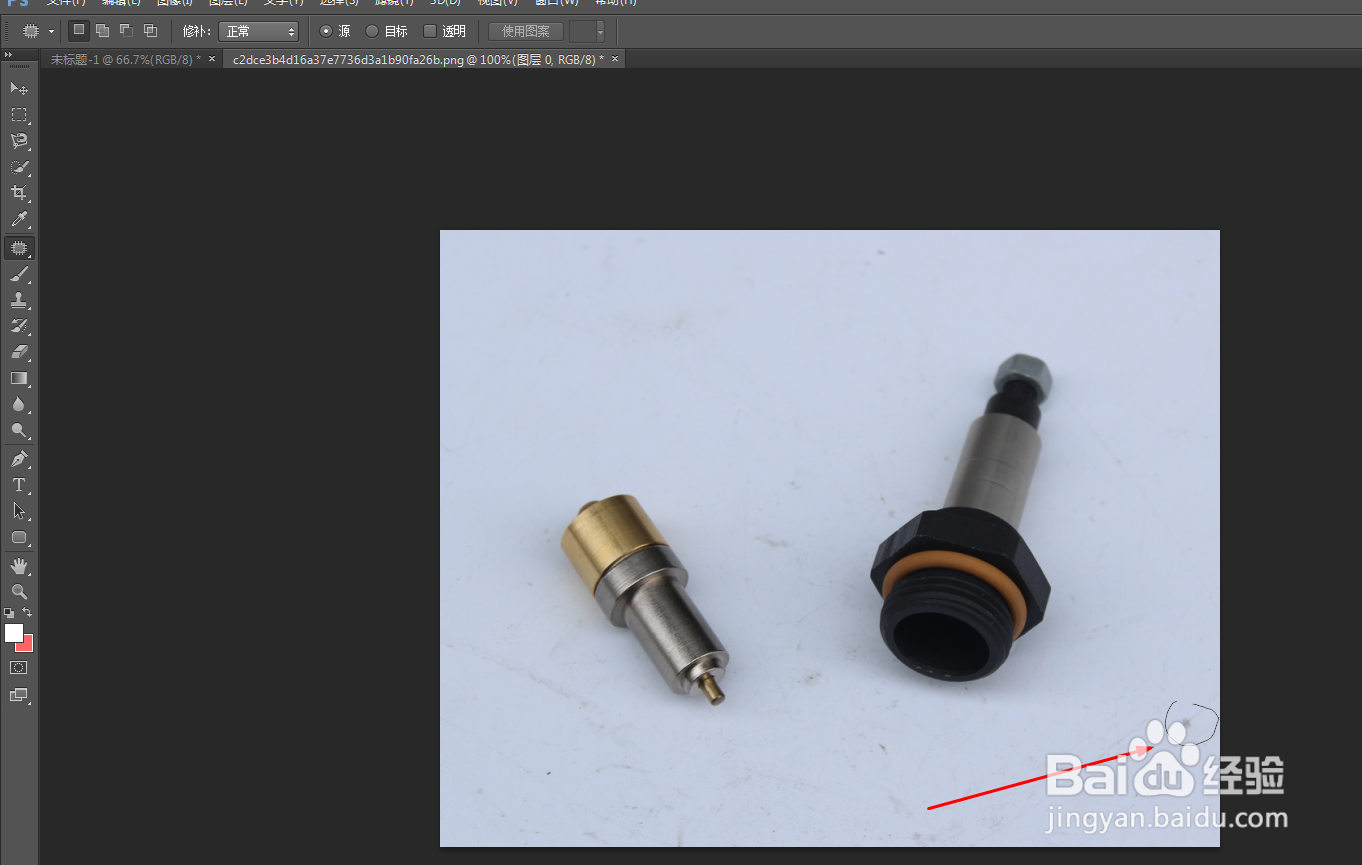Switch to the c2dce3b4d16a37e7736d3a1b90fa26b.png tab
1362x865 pixels.
coord(418,59)
